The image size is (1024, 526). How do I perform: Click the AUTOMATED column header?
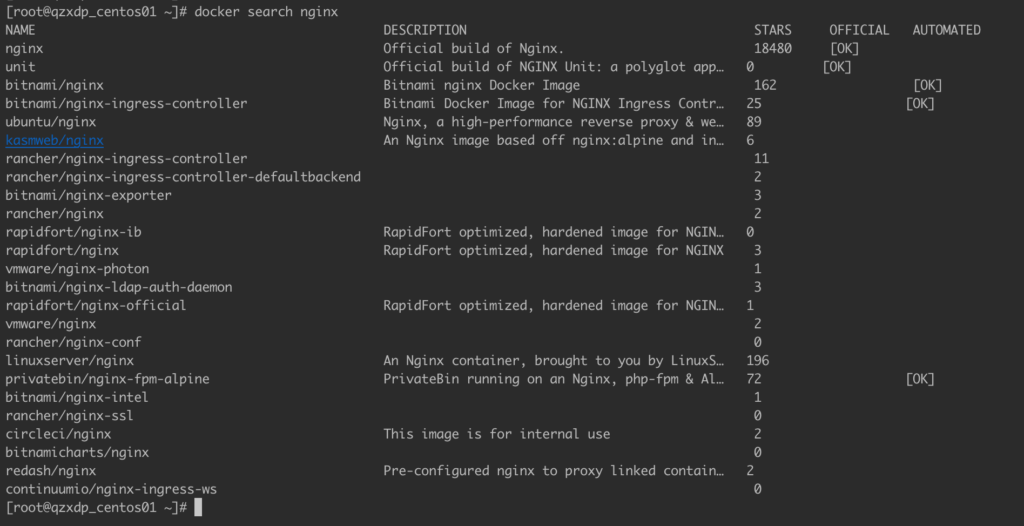946,30
